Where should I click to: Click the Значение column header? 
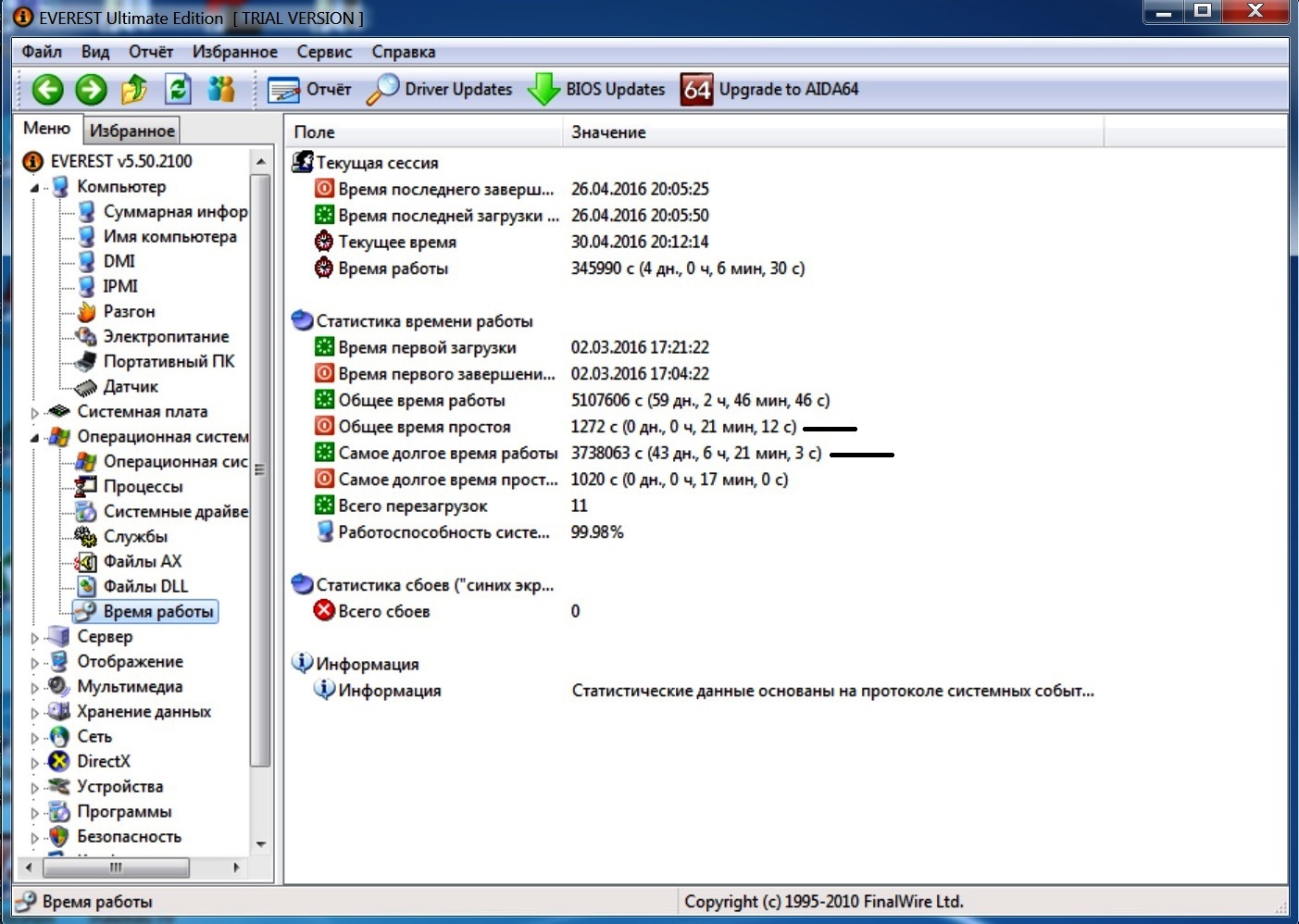click(608, 132)
